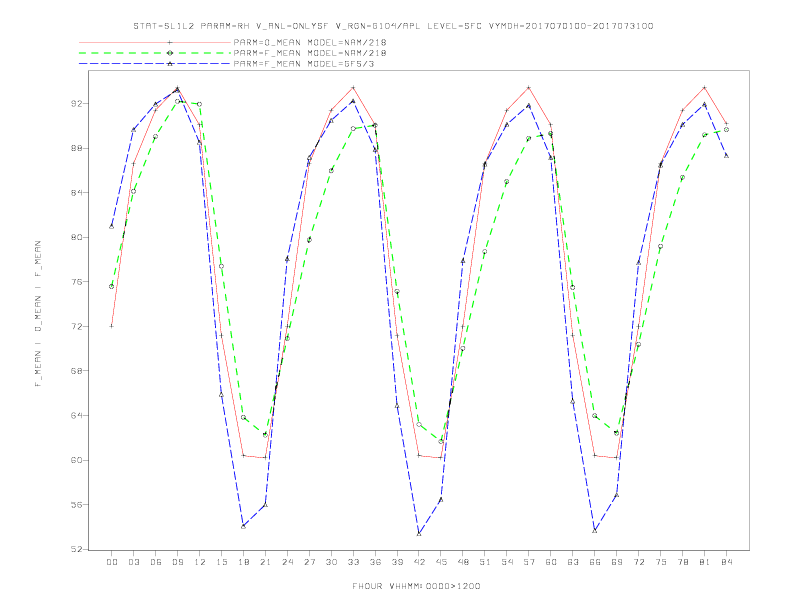This screenshot has width=792, height=612.
Task: Click y-axis tick label 68
Action: click(x=76, y=371)
